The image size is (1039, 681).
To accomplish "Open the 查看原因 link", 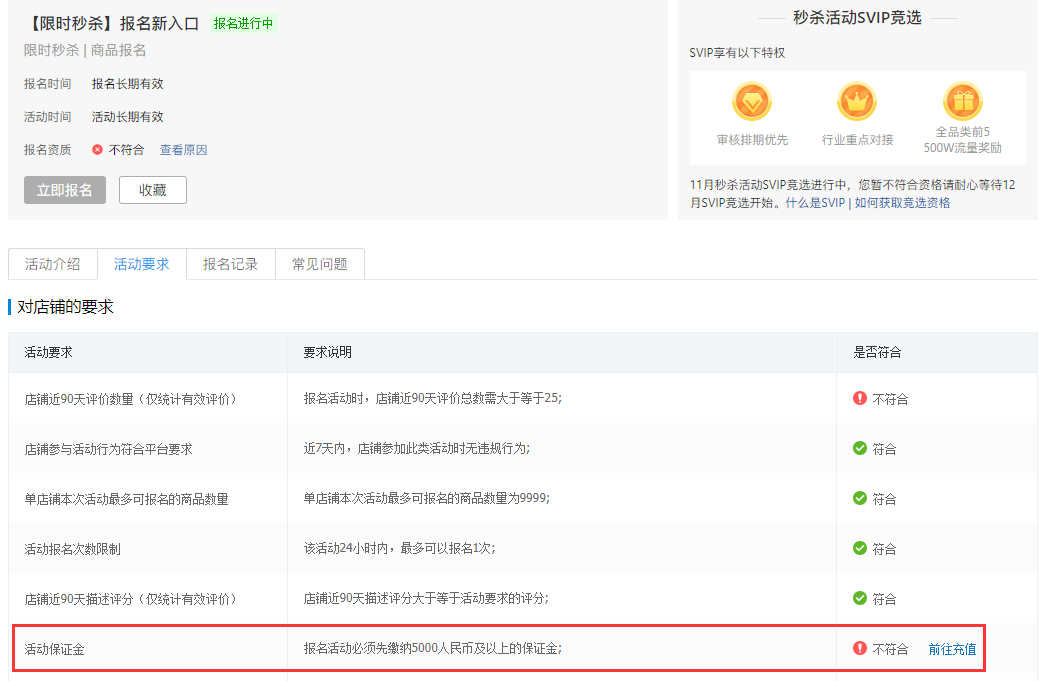I will (x=184, y=150).
